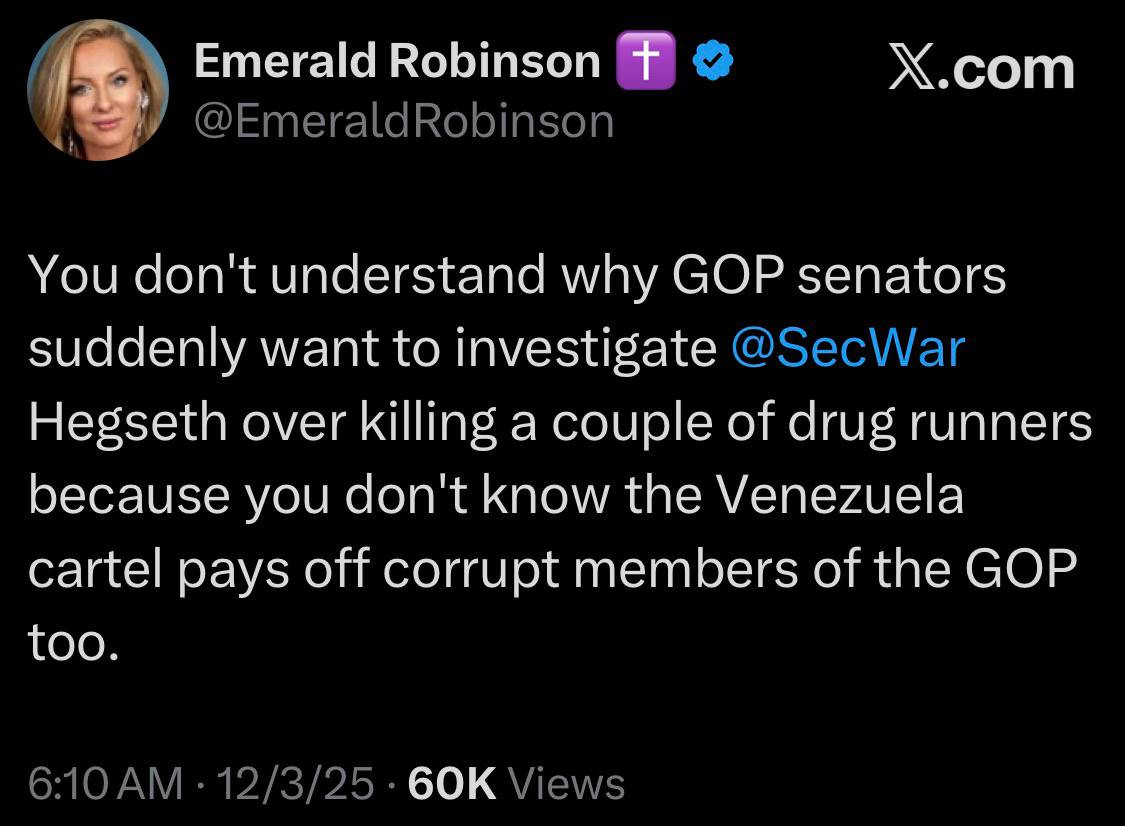Viewport: 1125px width, 826px height.
Task: Click the 60K view count number
Action: click(x=453, y=783)
